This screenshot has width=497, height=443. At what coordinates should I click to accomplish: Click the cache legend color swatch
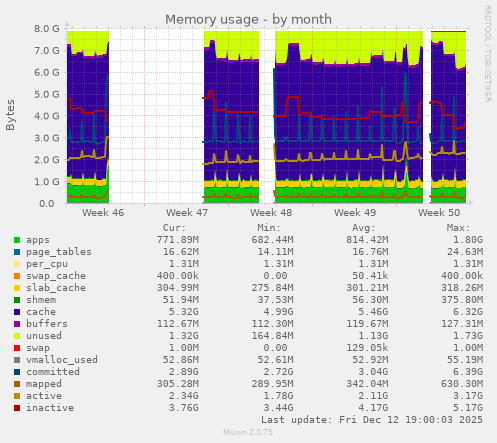coord(17,312)
